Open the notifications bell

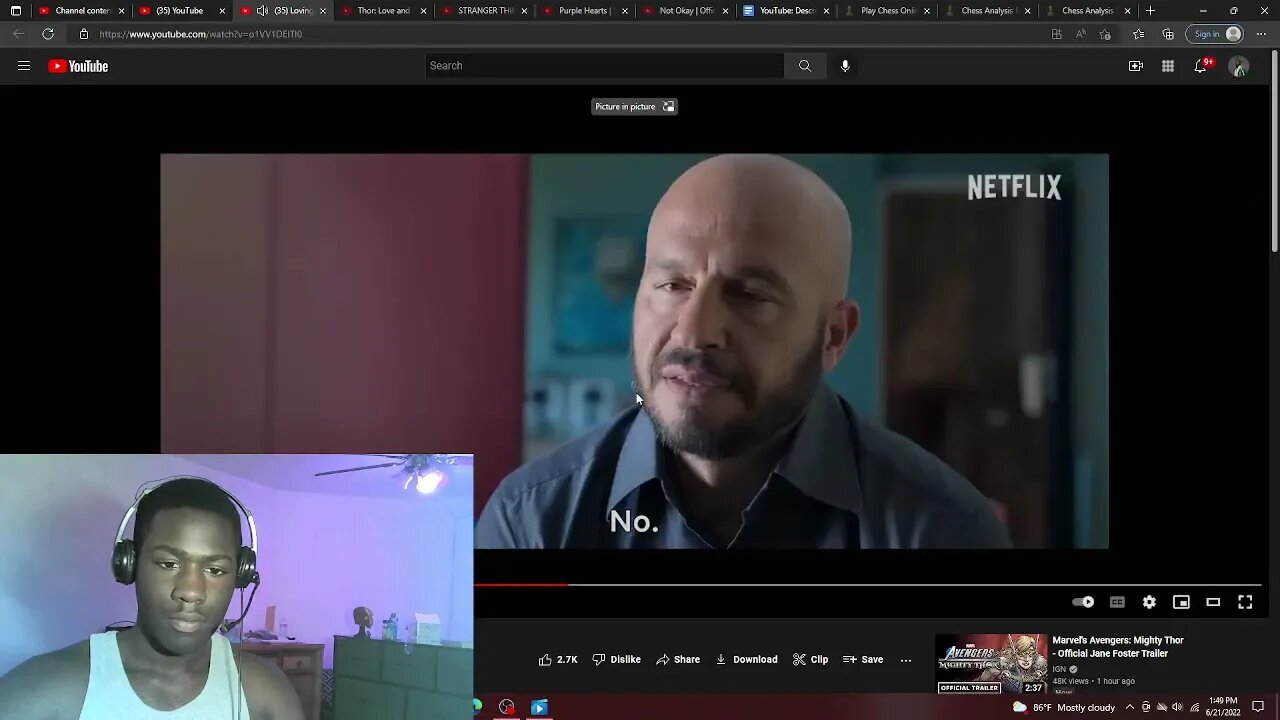(x=1201, y=66)
